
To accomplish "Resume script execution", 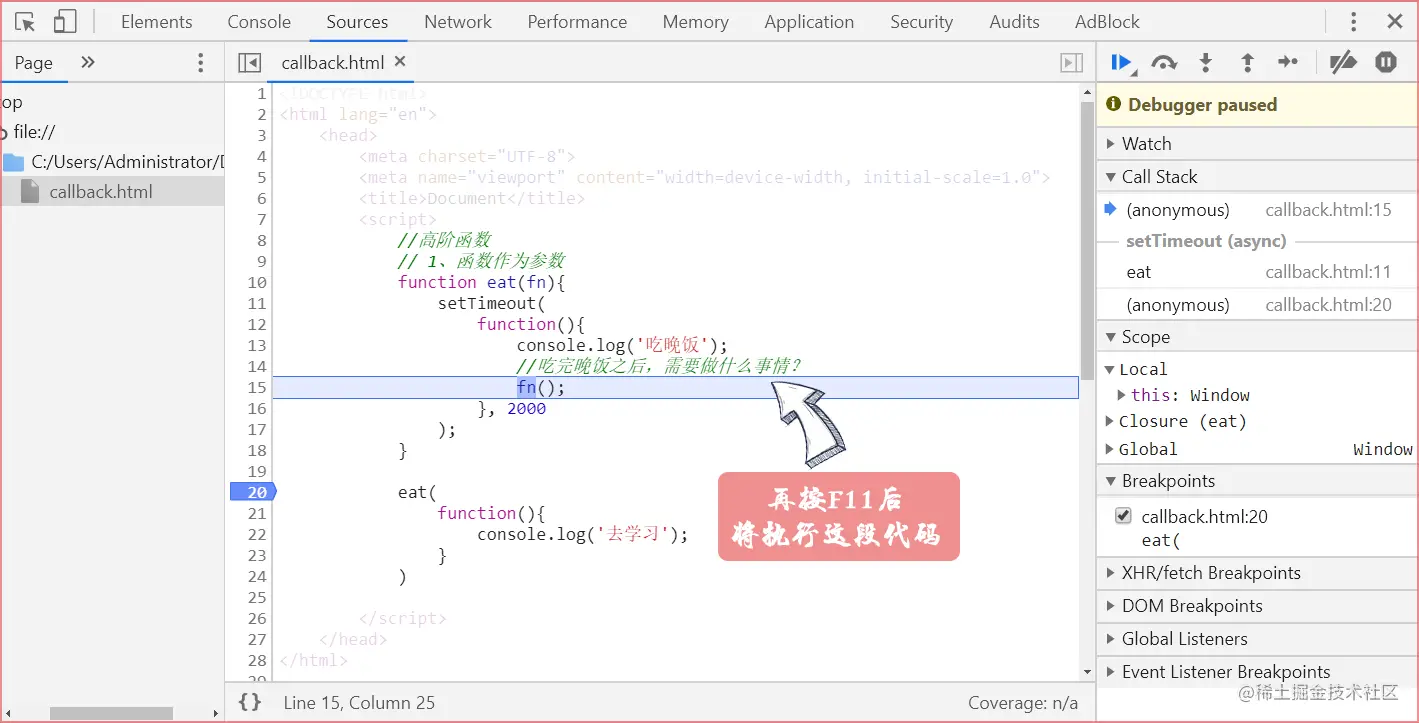I will point(1121,63).
